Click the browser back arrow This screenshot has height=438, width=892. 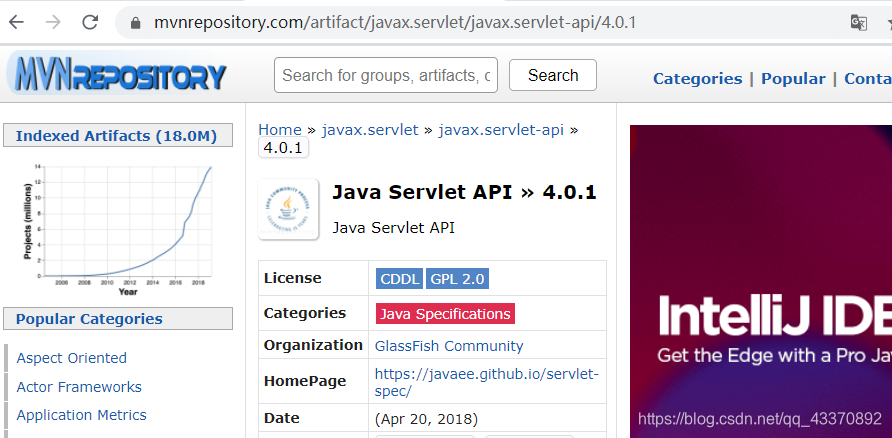pos(16,22)
